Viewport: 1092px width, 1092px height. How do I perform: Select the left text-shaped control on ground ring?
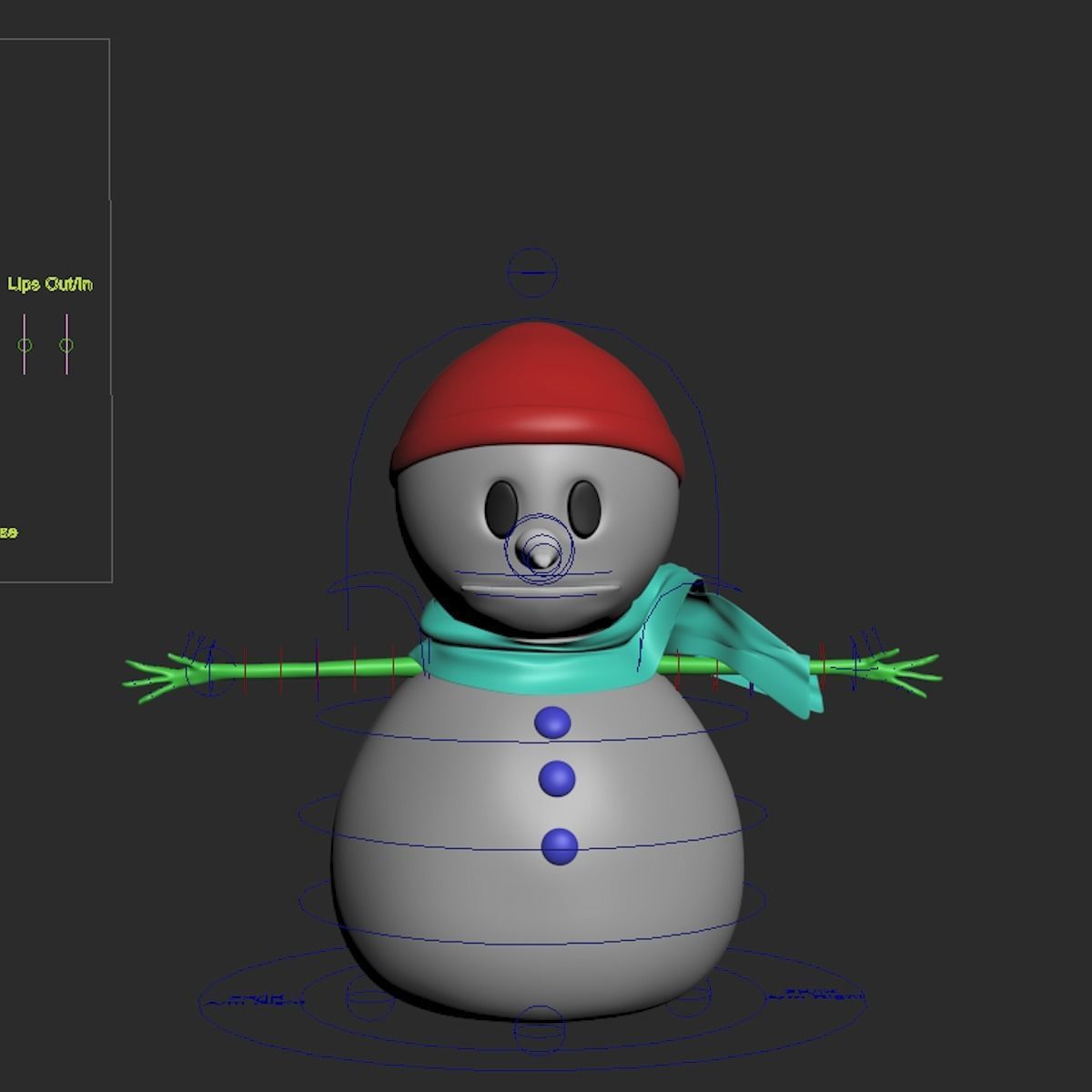click(x=255, y=1000)
